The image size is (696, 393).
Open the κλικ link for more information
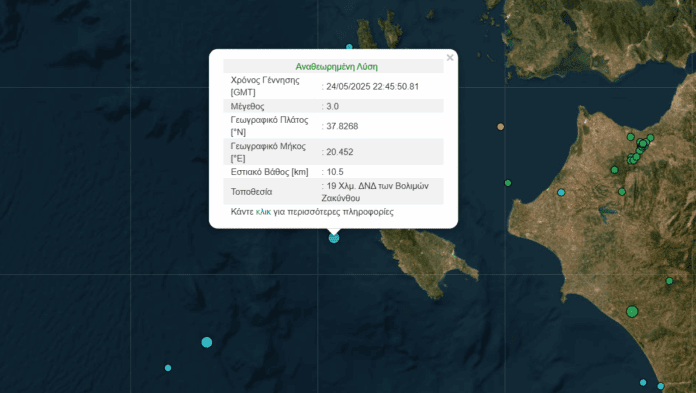coord(263,212)
